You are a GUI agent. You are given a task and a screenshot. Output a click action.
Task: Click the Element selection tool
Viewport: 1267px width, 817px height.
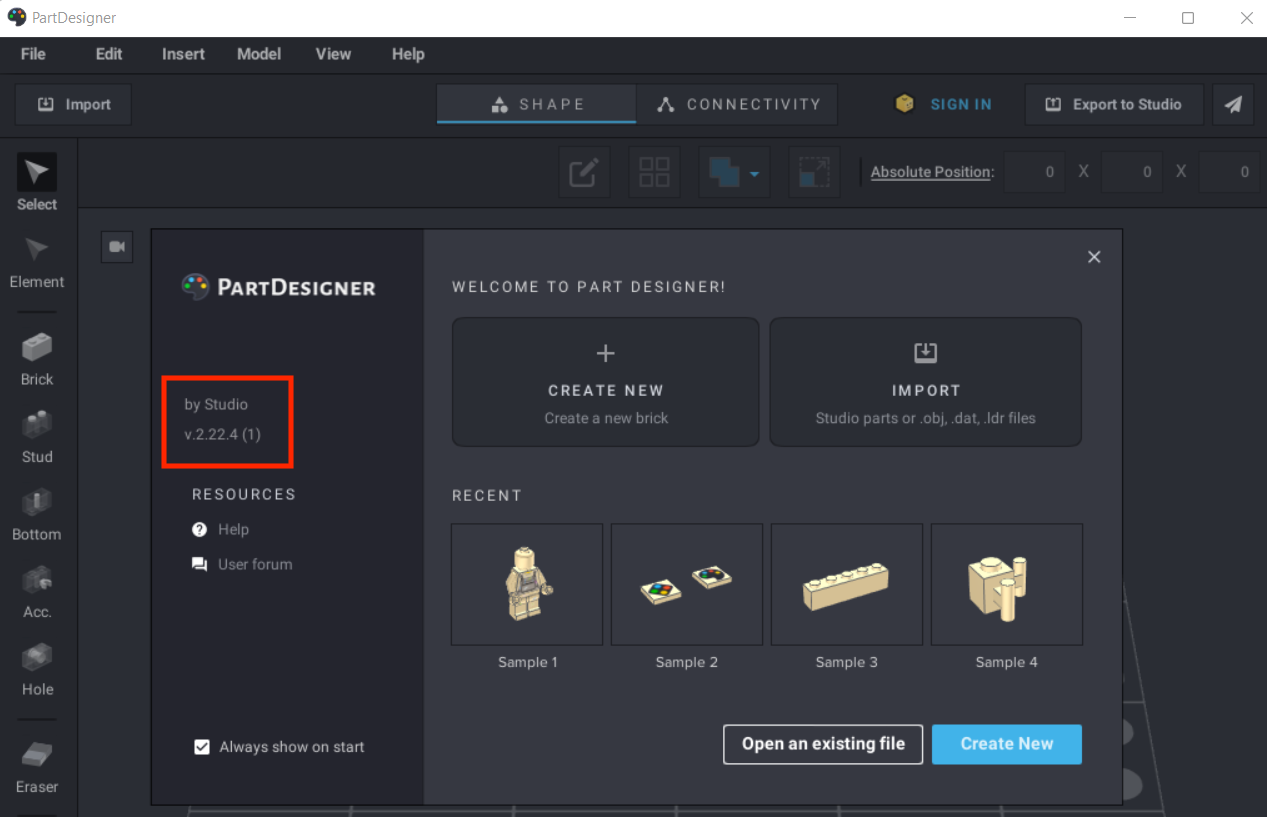[x=37, y=262]
